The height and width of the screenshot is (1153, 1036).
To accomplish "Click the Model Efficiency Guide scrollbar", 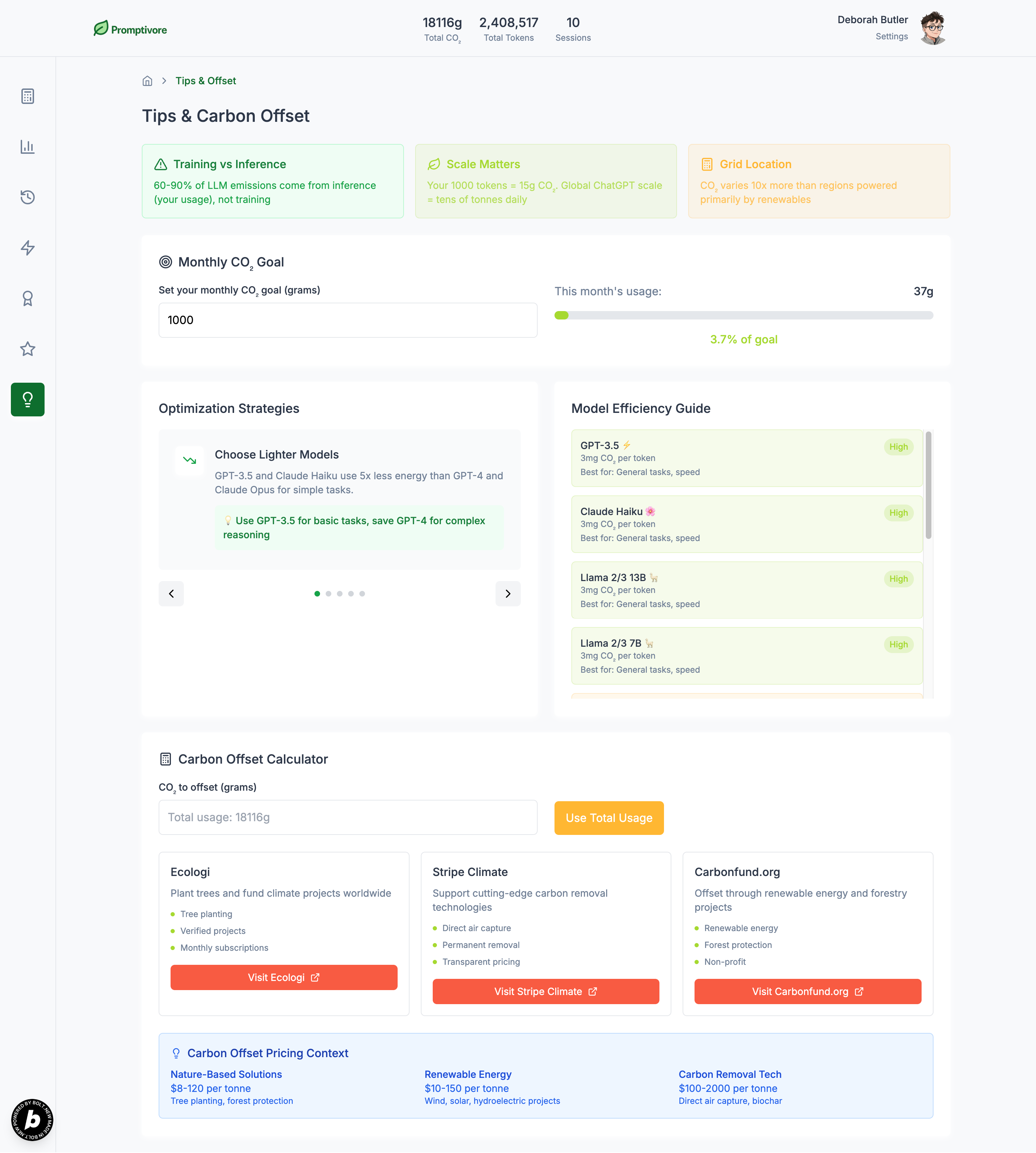I will tap(928, 485).
